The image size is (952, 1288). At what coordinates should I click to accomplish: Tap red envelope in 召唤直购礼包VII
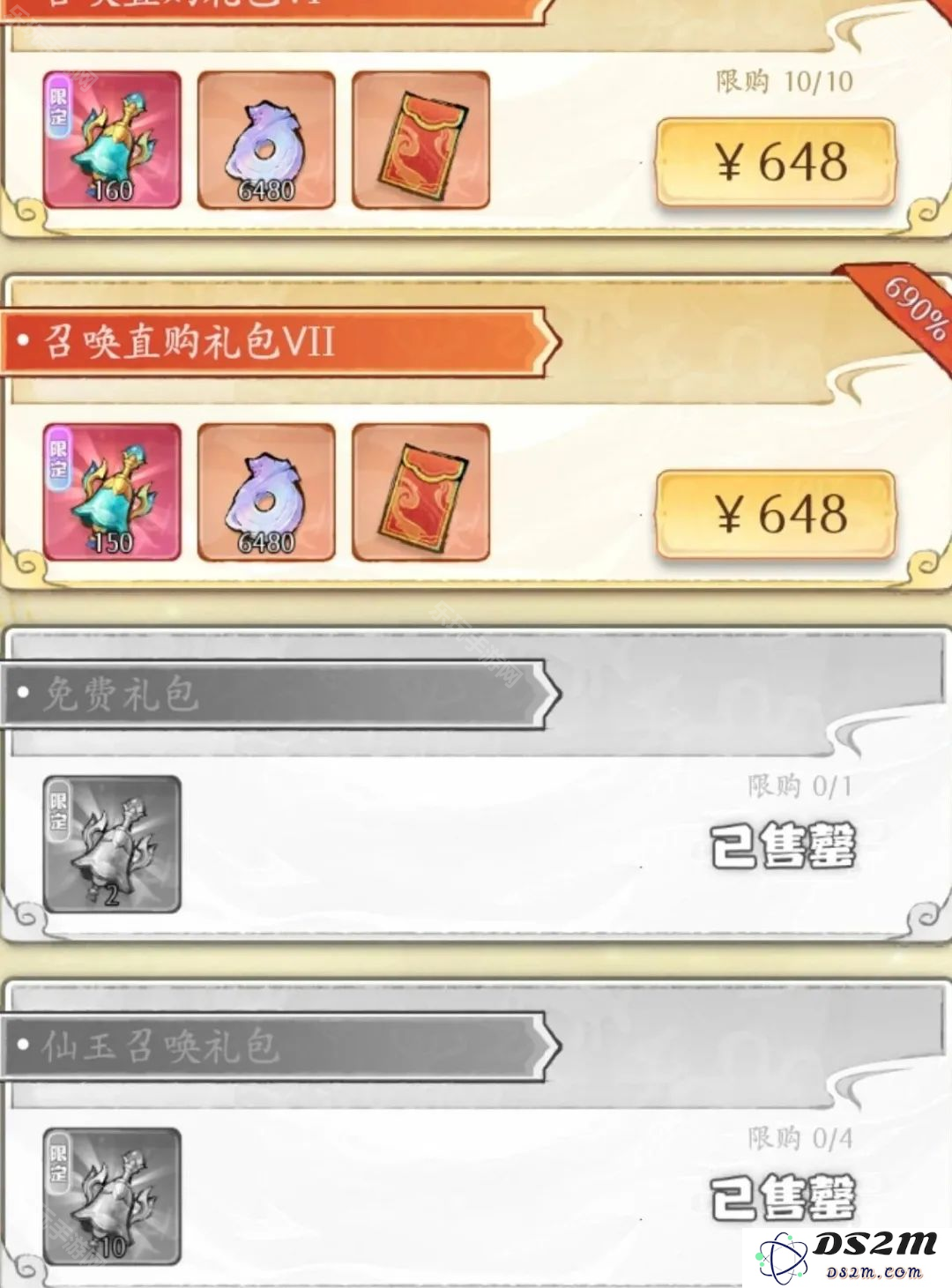(x=420, y=492)
